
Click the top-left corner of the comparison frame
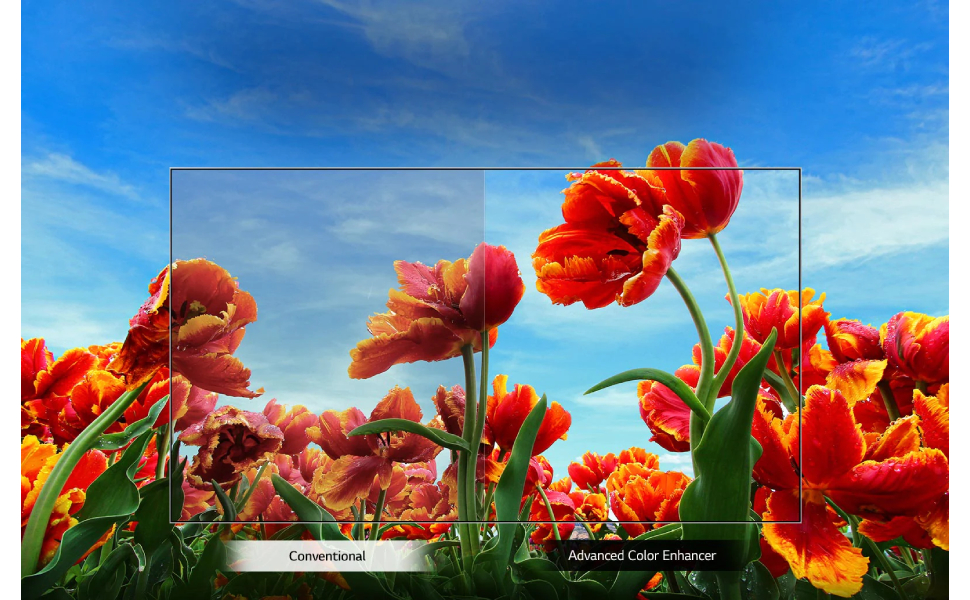(x=171, y=169)
